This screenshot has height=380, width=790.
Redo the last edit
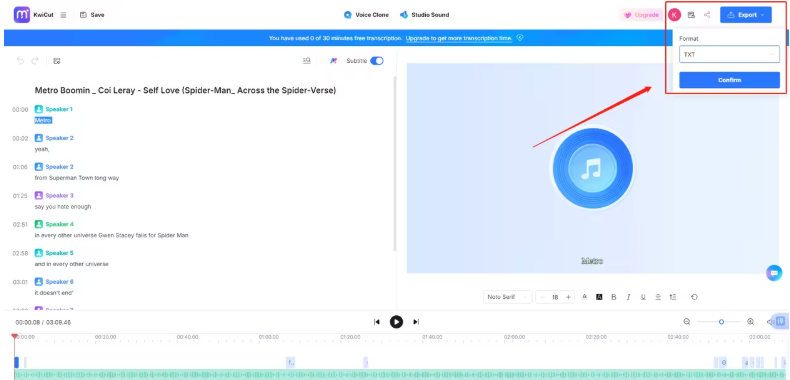click(35, 61)
